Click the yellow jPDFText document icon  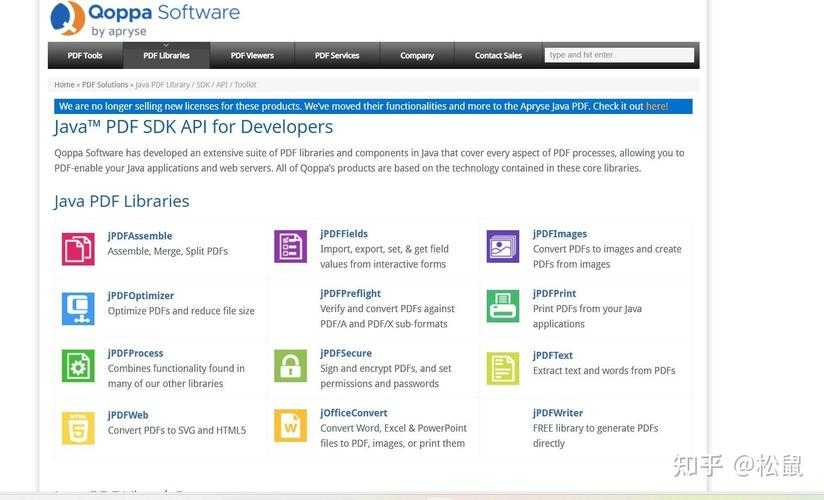pyautogui.click(x=502, y=367)
